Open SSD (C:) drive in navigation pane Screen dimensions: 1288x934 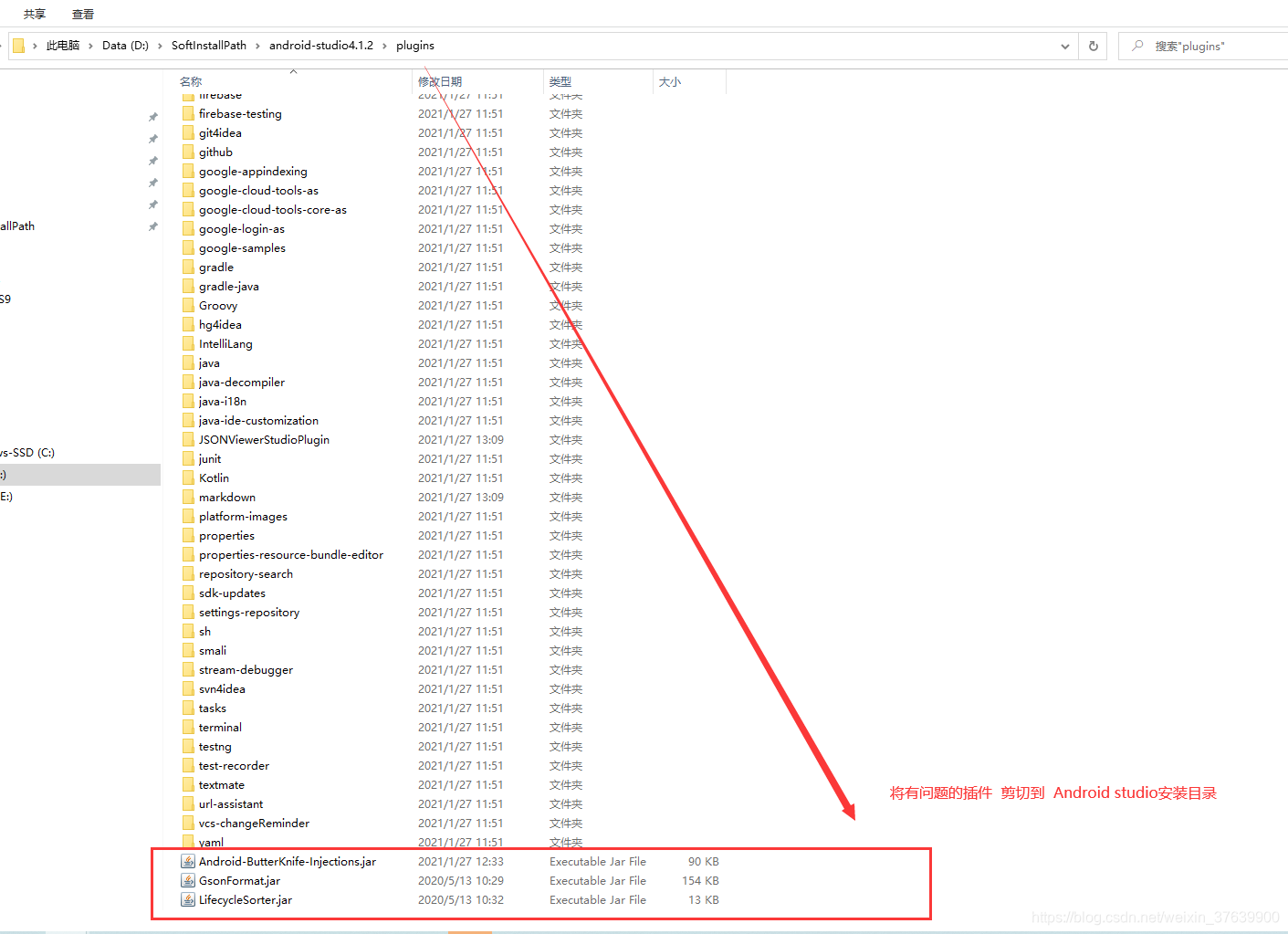27,453
